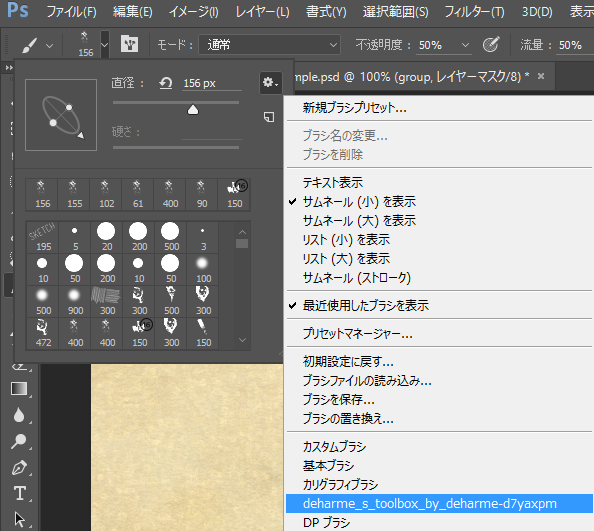Click the flow 流量 50% field
Image resolution: width=594 pixels, height=531 pixels.
570,45
